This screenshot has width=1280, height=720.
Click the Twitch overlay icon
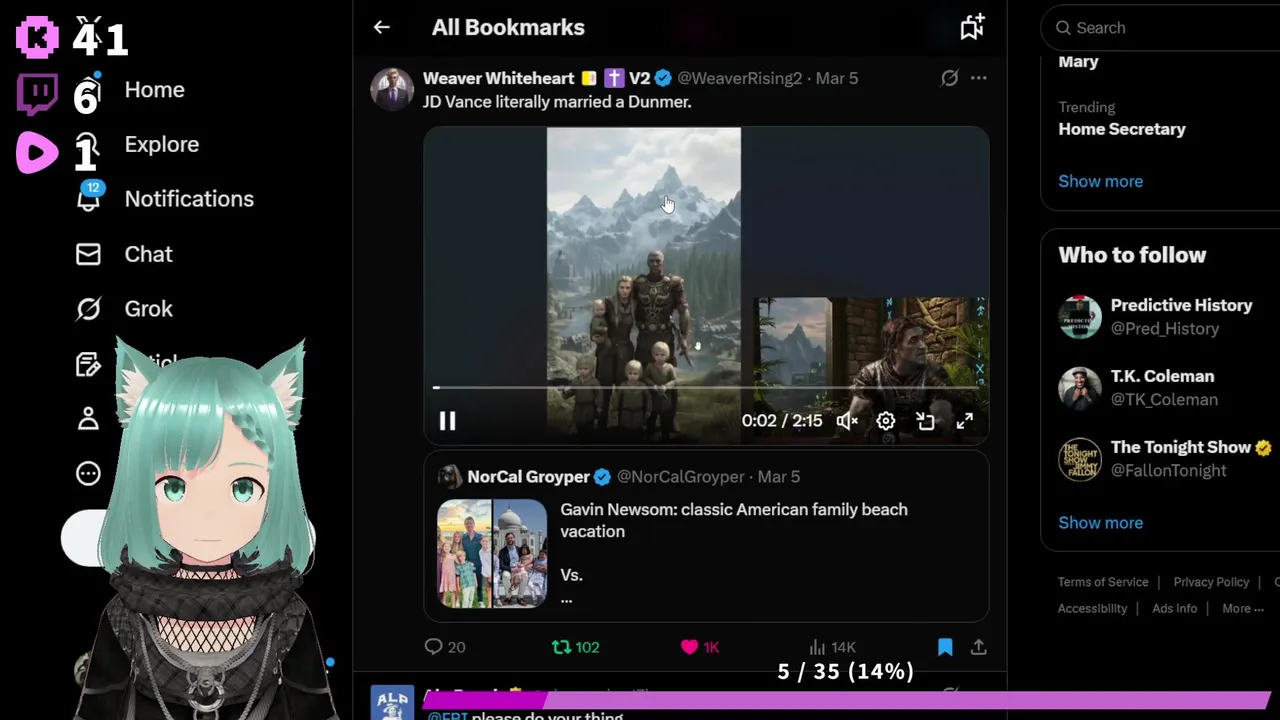(37, 95)
